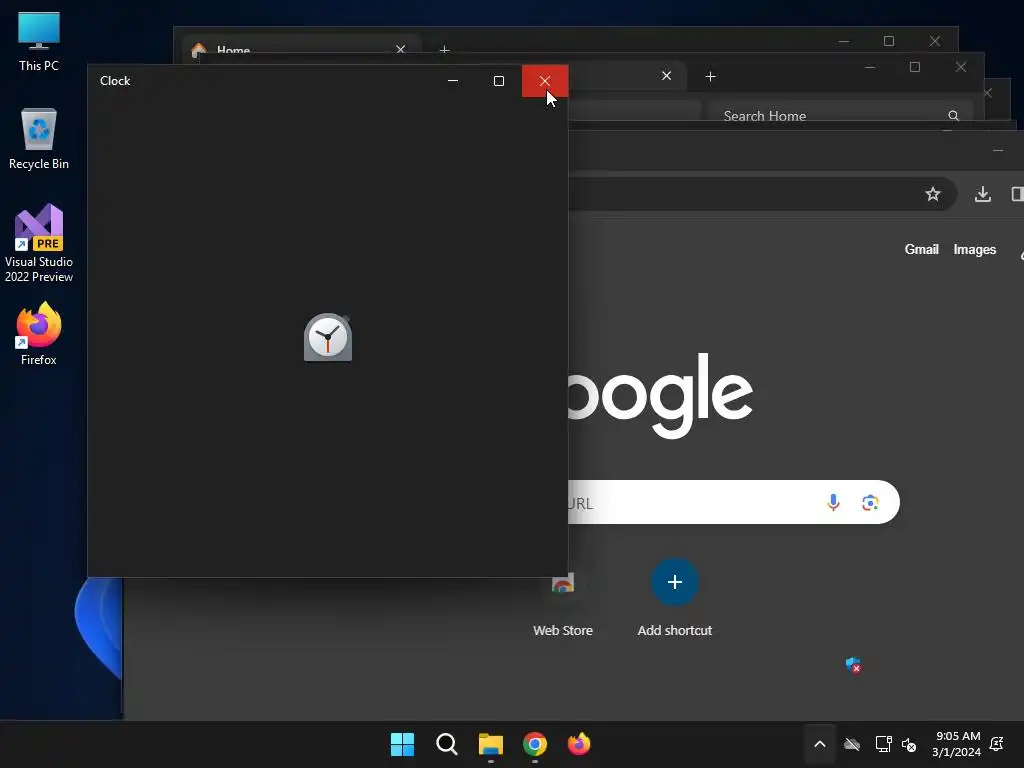
Task: Open Visual Studio 2022 Preview shortcut
Action: (39, 243)
